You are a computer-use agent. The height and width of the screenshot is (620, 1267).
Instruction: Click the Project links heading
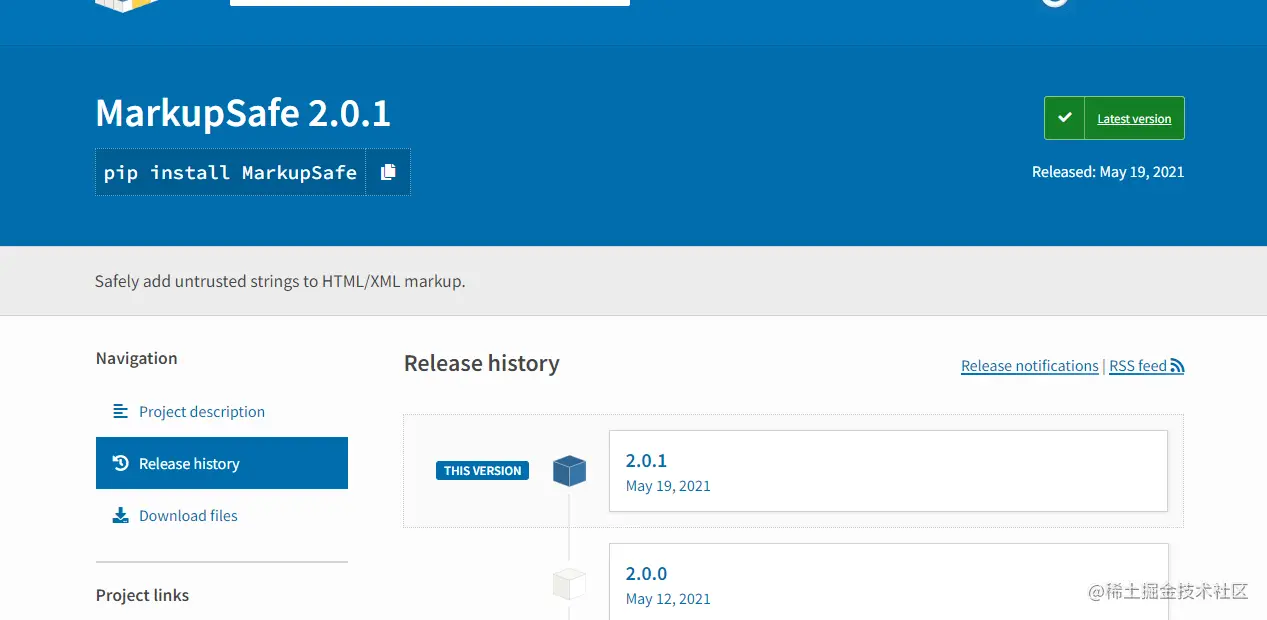coord(142,595)
